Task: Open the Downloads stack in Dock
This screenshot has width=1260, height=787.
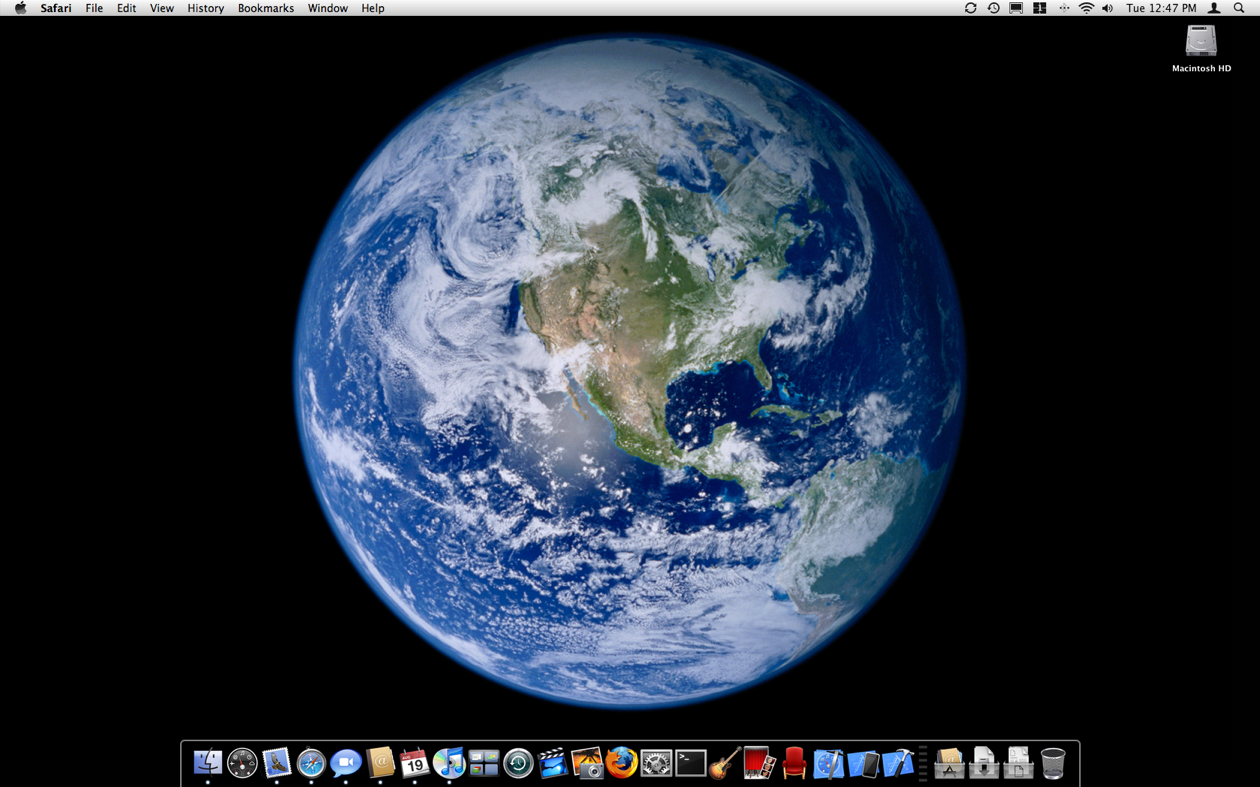Action: [984, 763]
